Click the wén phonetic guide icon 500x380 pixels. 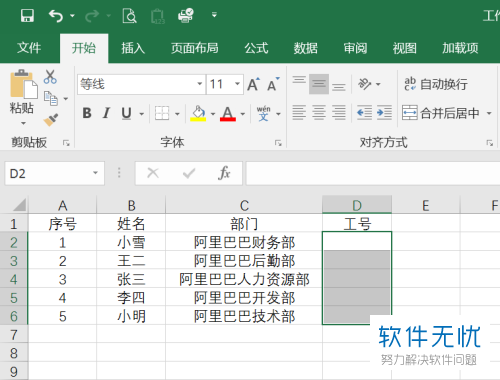263,113
